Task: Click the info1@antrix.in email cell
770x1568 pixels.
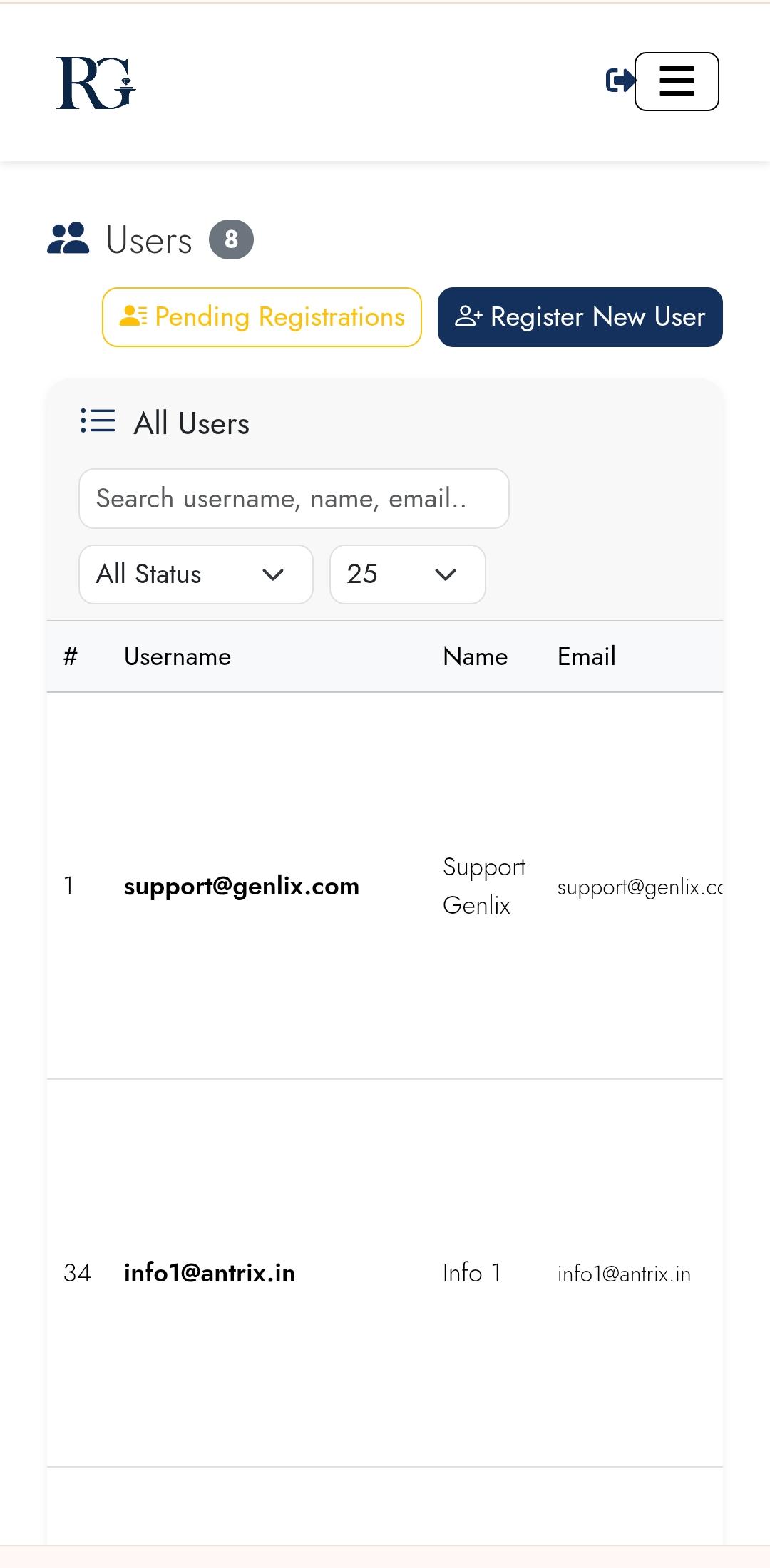Action: tap(624, 1274)
